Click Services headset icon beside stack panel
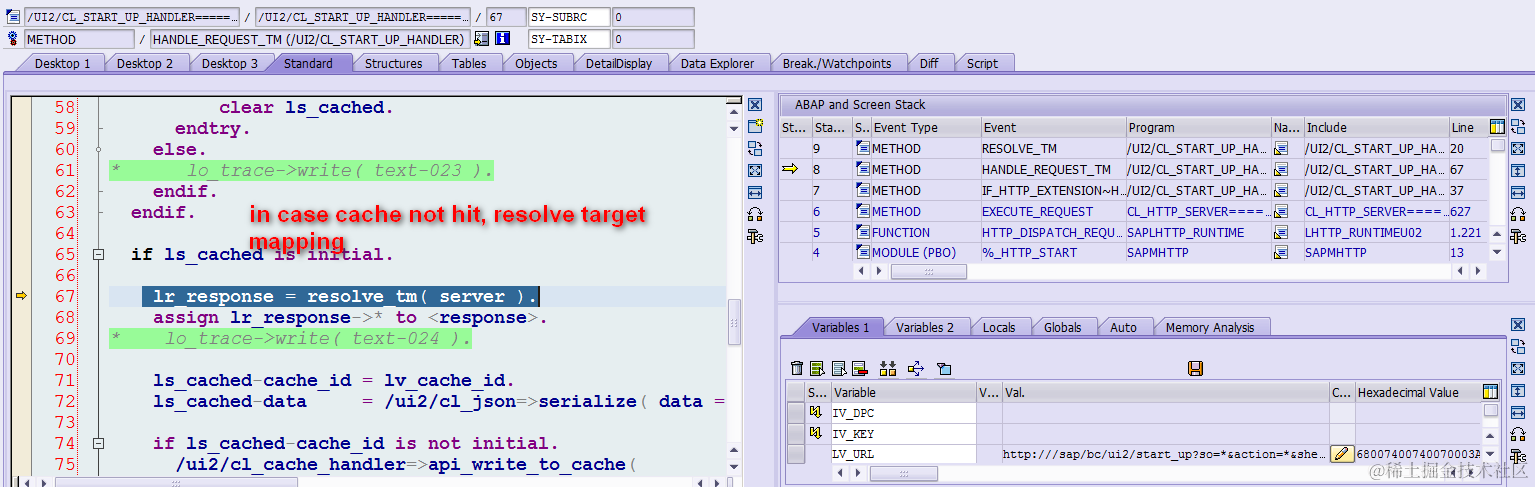 (1518, 214)
